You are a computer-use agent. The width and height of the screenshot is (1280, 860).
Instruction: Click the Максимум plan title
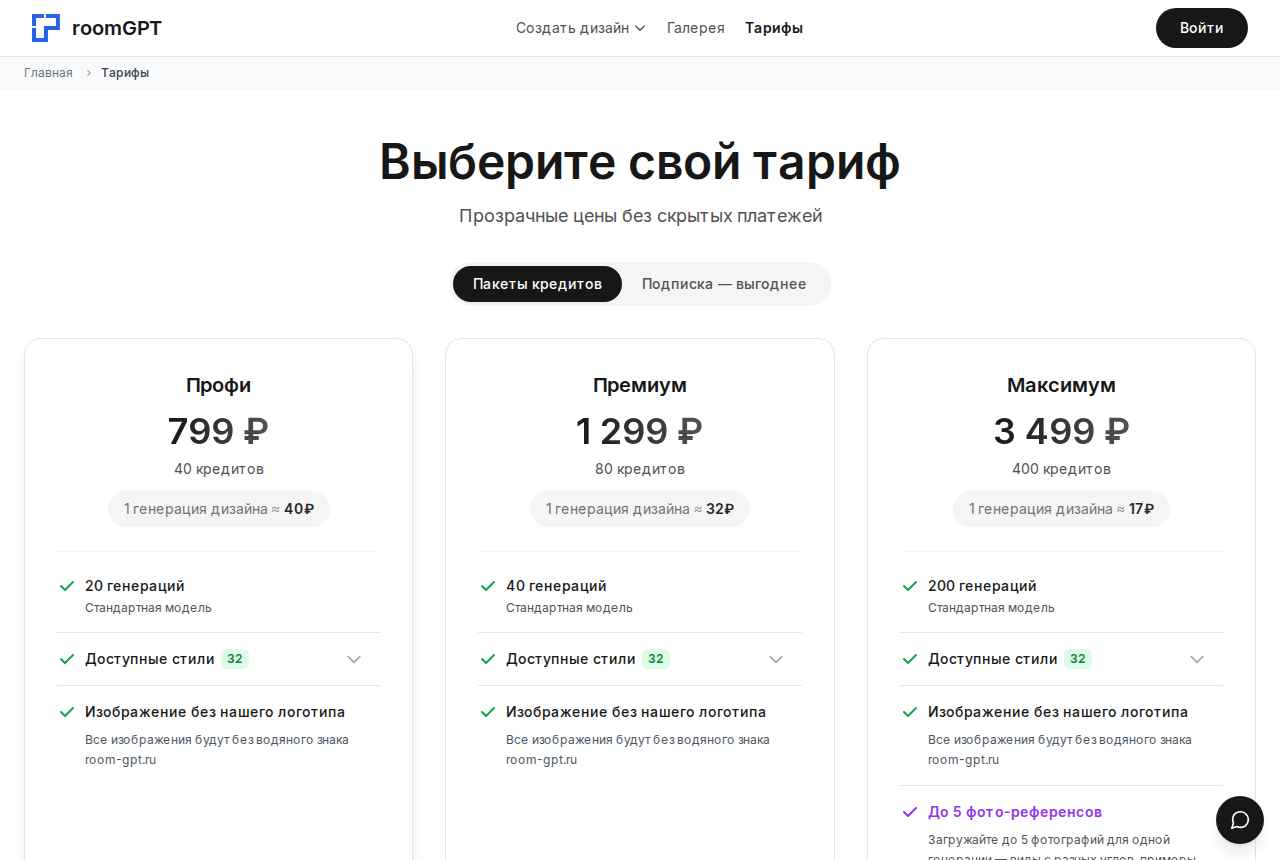click(x=1061, y=385)
